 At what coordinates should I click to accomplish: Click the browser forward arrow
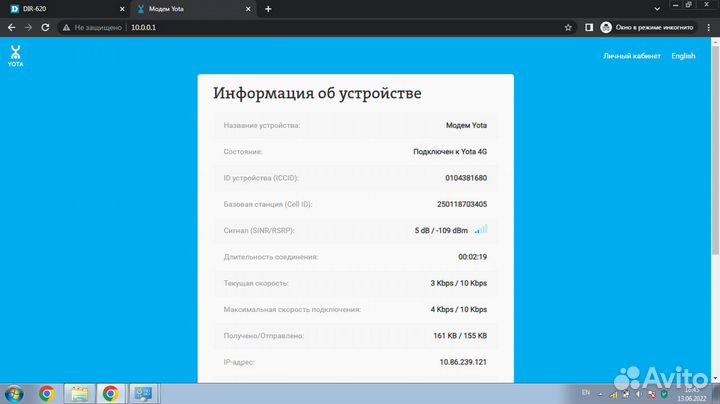[28, 28]
